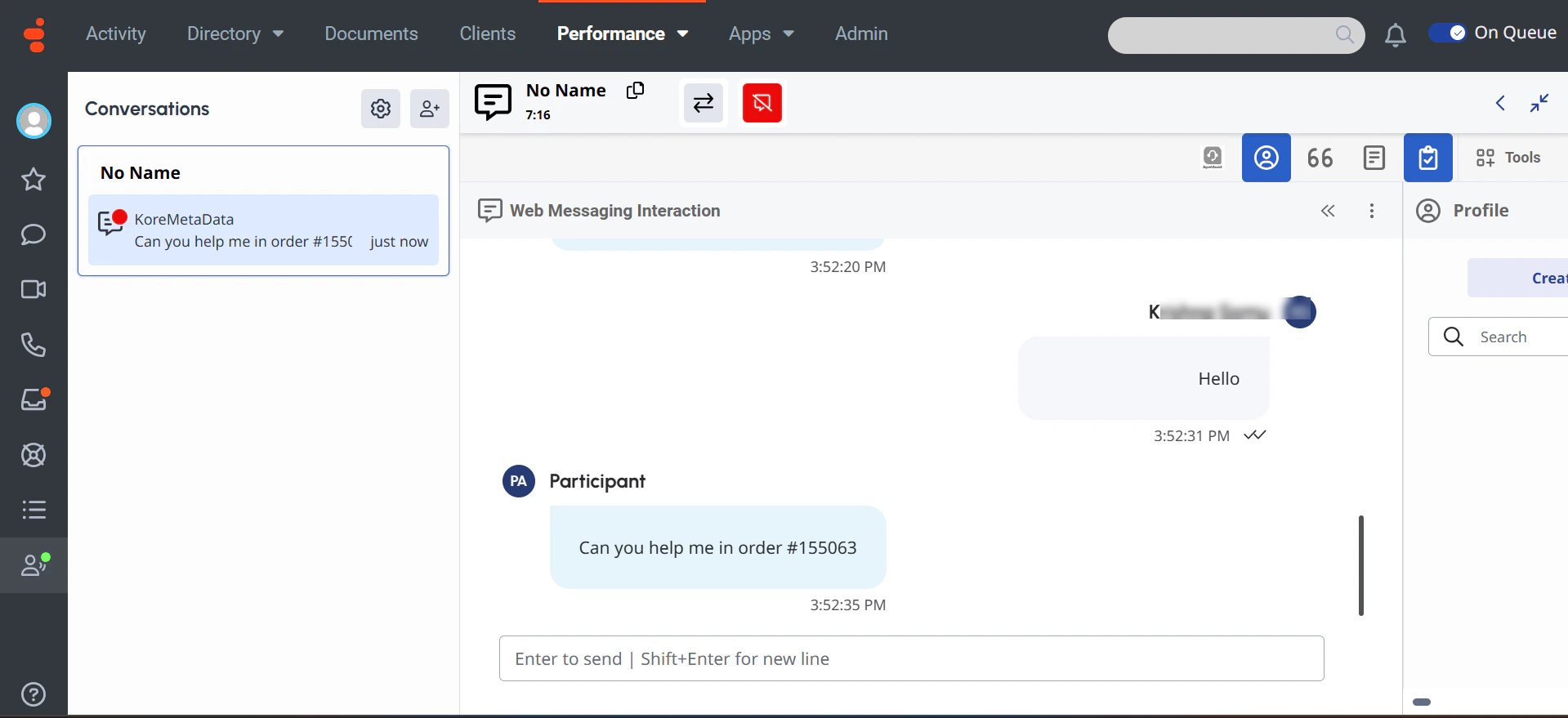Open the wrap-up codes clipboard icon
Screen dimensions: 1568x718
pos(1427,158)
